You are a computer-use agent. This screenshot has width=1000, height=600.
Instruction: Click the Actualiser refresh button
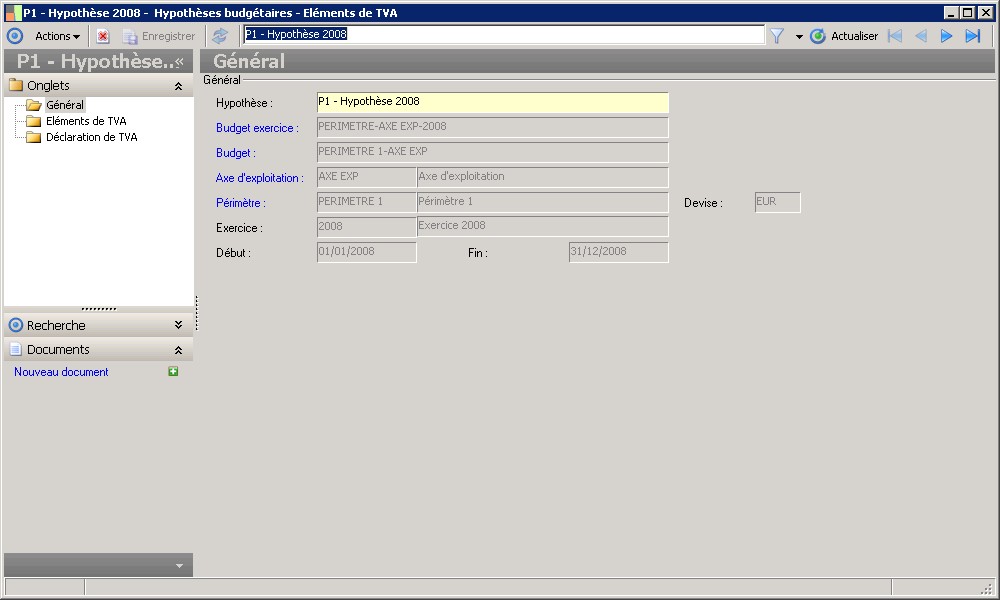tap(844, 36)
